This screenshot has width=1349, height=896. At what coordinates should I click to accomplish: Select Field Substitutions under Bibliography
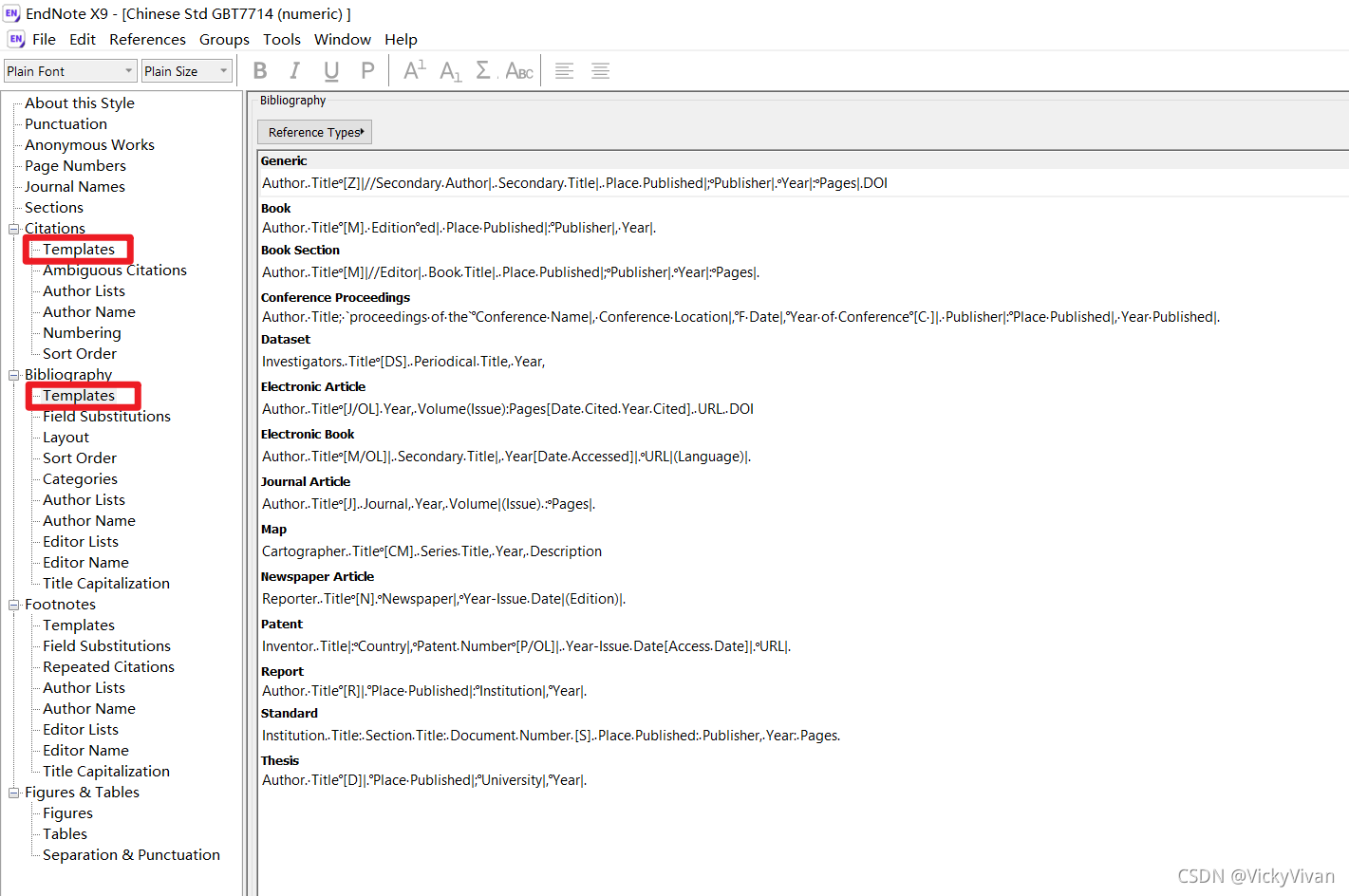106,416
